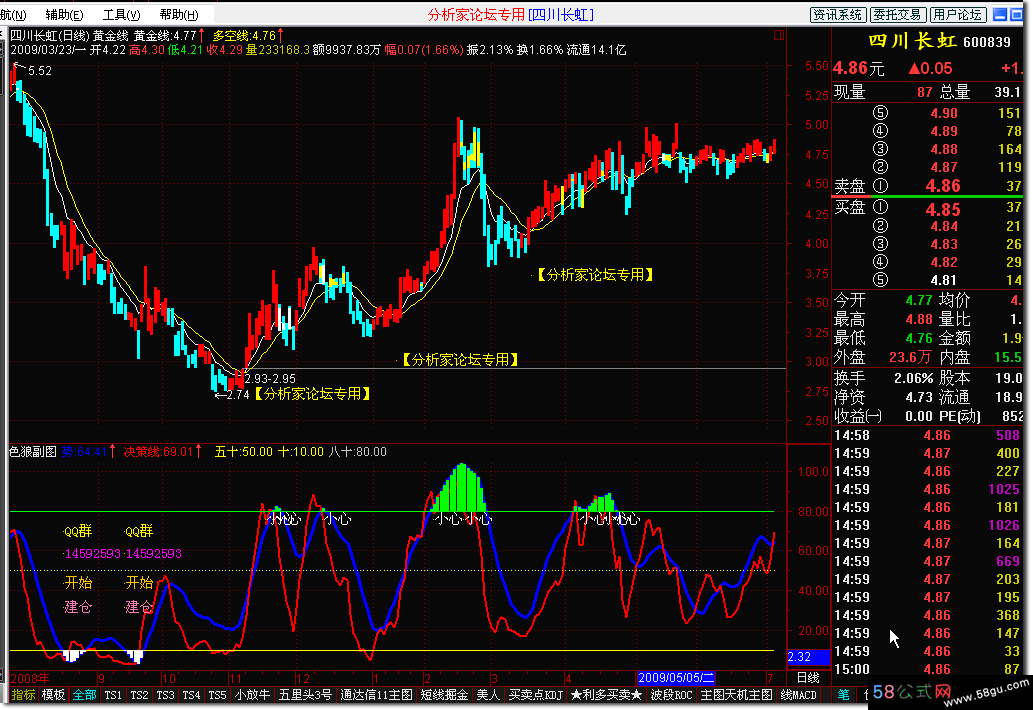
Task: Select the 小放牛 indicator tab
Action: coord(253,695)
